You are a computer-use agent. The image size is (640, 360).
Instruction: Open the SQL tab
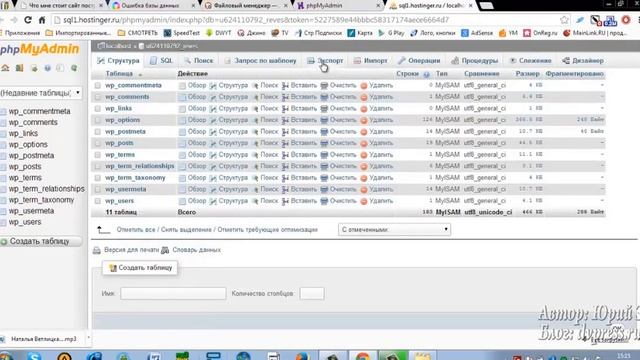coord(162,61)
